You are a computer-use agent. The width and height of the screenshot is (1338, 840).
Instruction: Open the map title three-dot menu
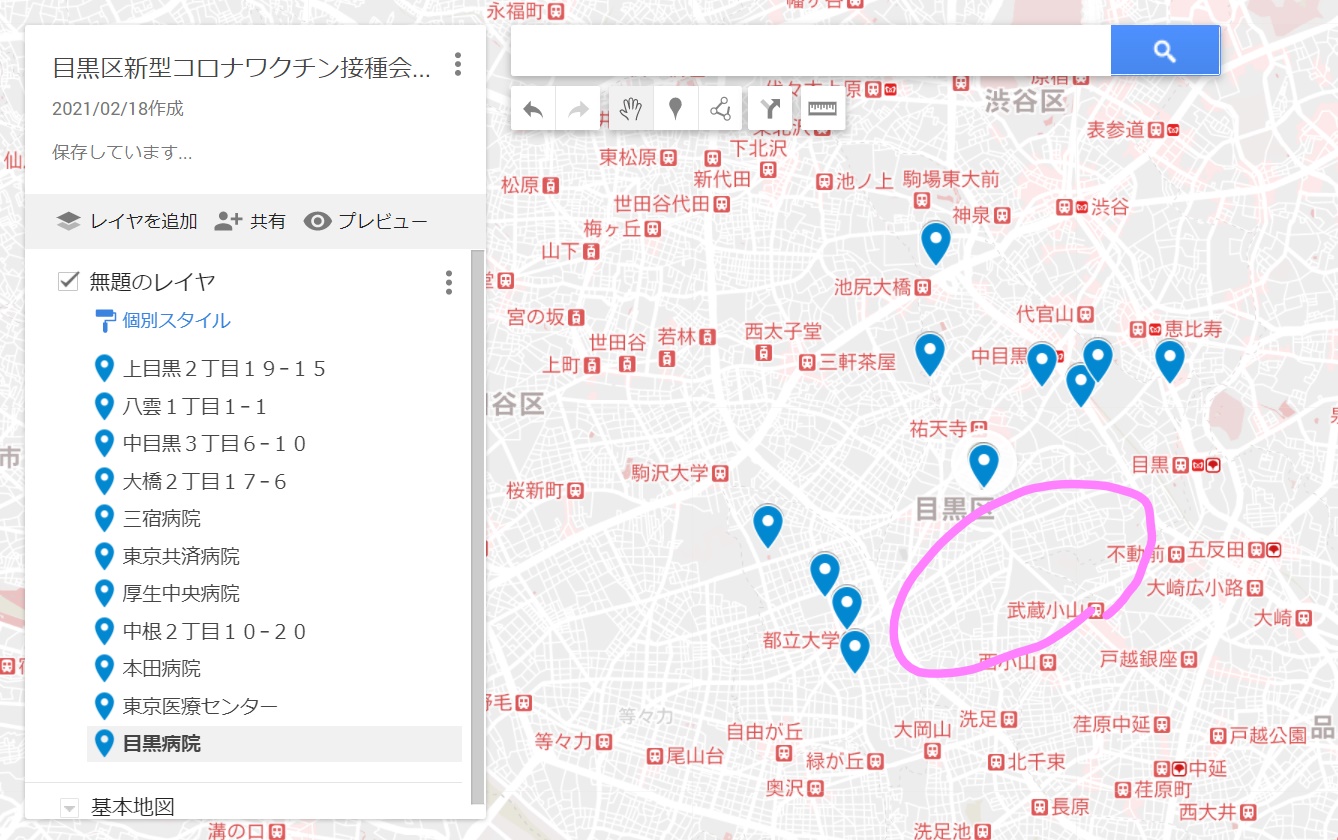pos(458,65)
